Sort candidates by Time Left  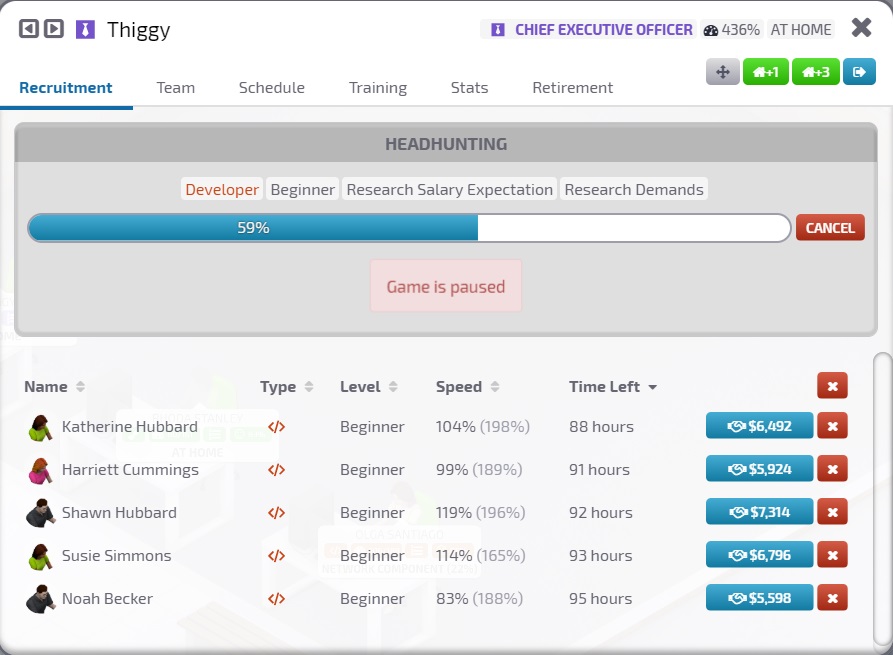click(613, 387)
